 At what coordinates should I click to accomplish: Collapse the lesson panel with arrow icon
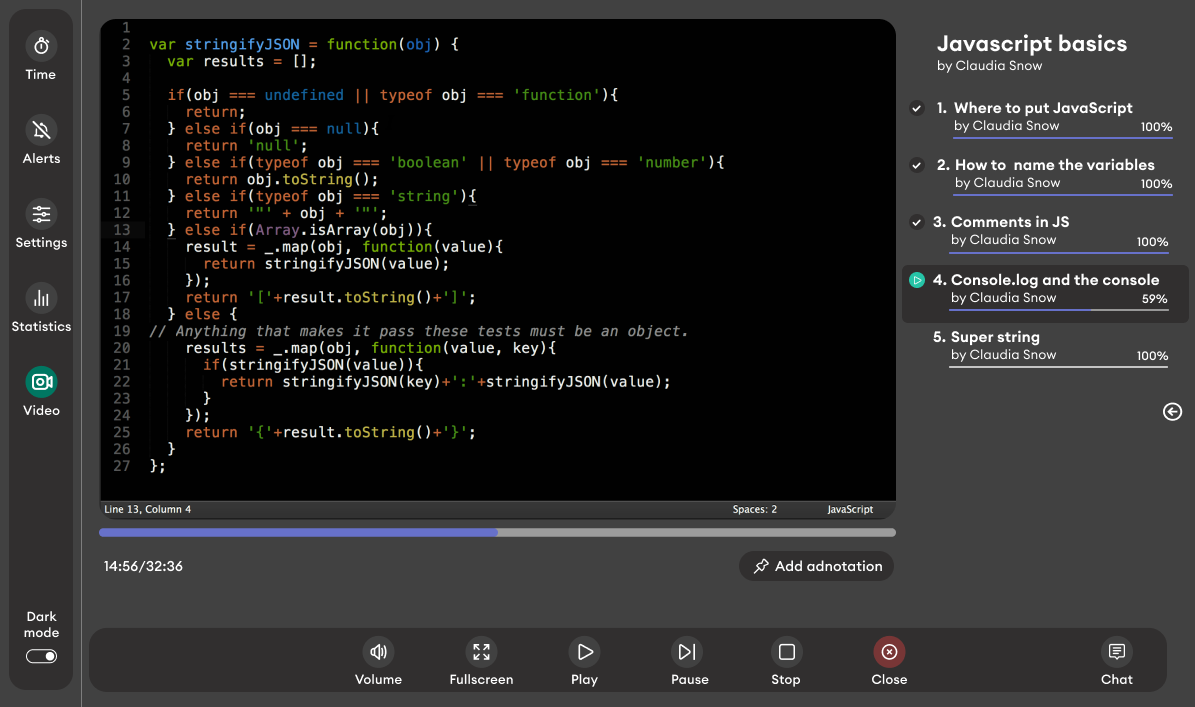point(1173,412)
